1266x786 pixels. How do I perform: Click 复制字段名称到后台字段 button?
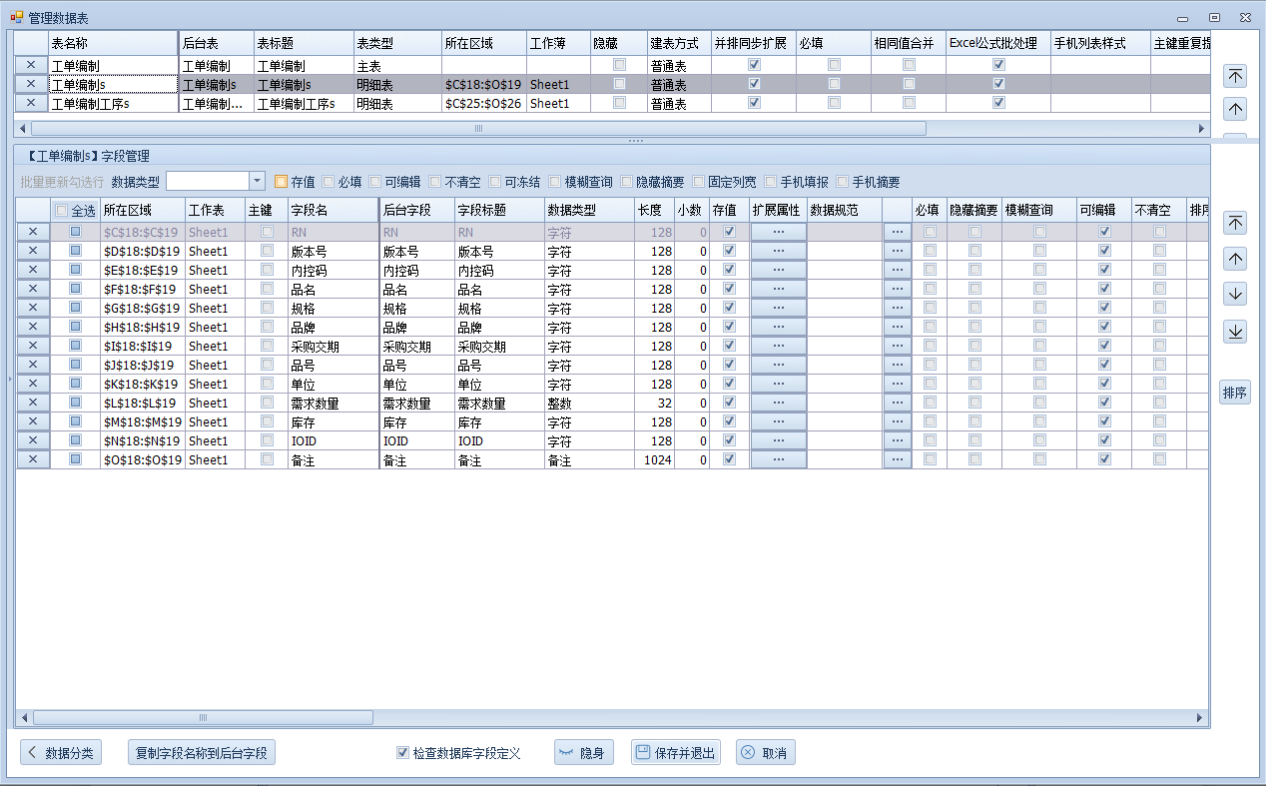[x=202, y=753]
